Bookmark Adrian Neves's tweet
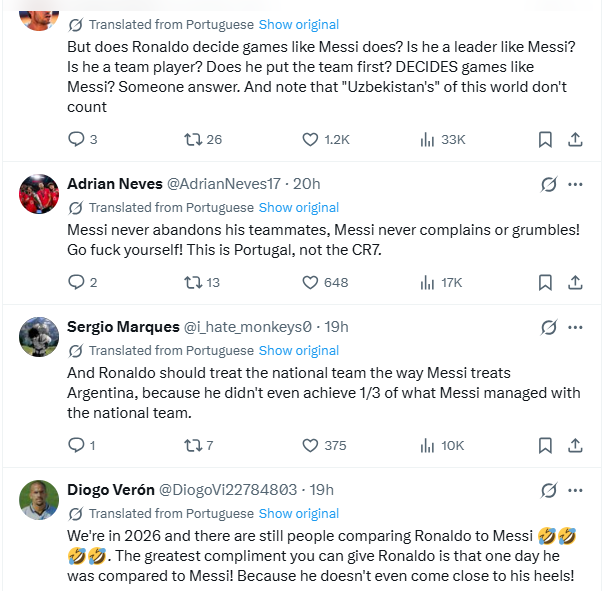Image resolution: width=607 pixels, height=591 pixels. 545,283
